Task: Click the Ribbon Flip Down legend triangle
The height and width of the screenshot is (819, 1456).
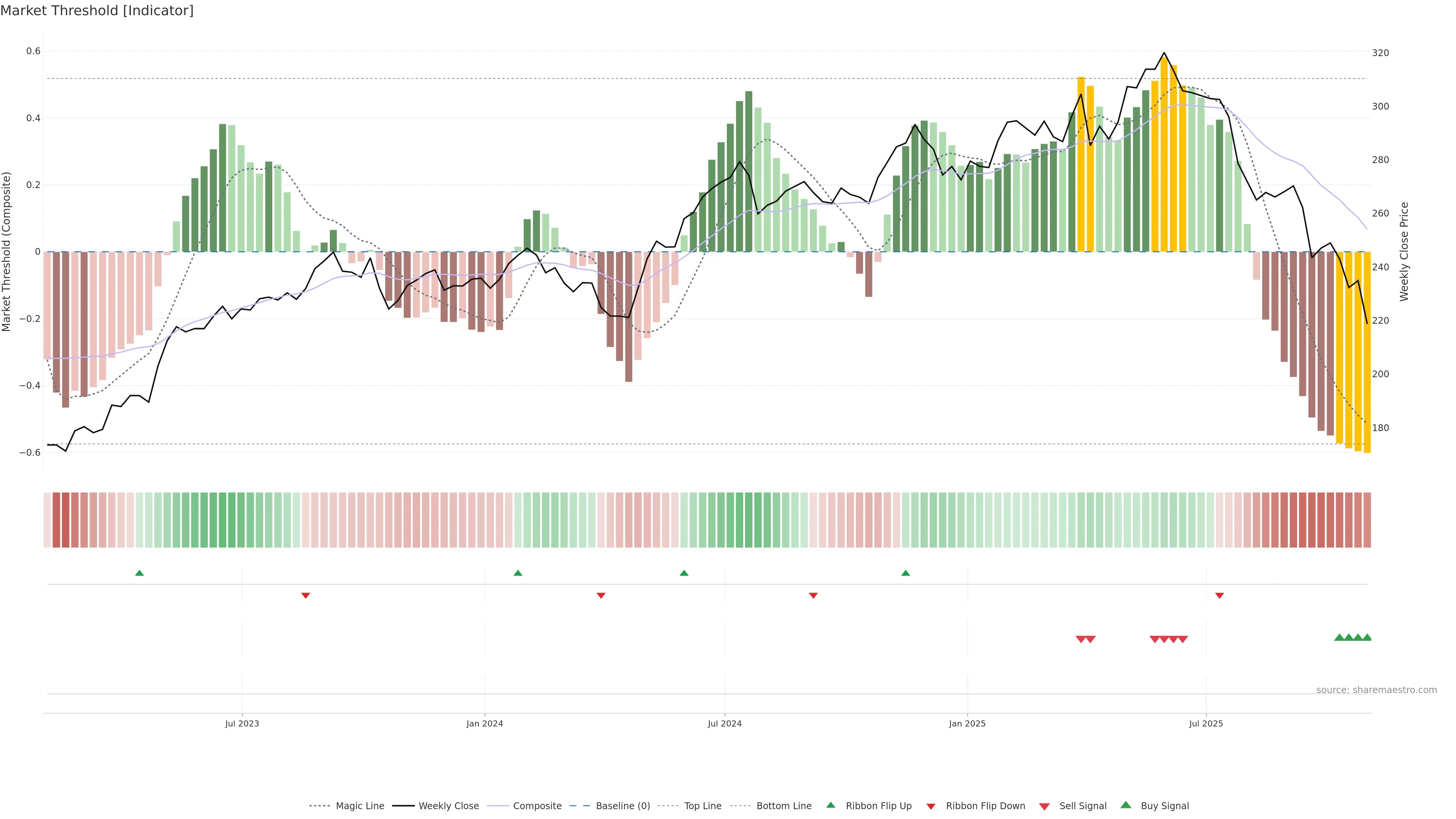Action: pyautogui.click(x=931, y=806)
